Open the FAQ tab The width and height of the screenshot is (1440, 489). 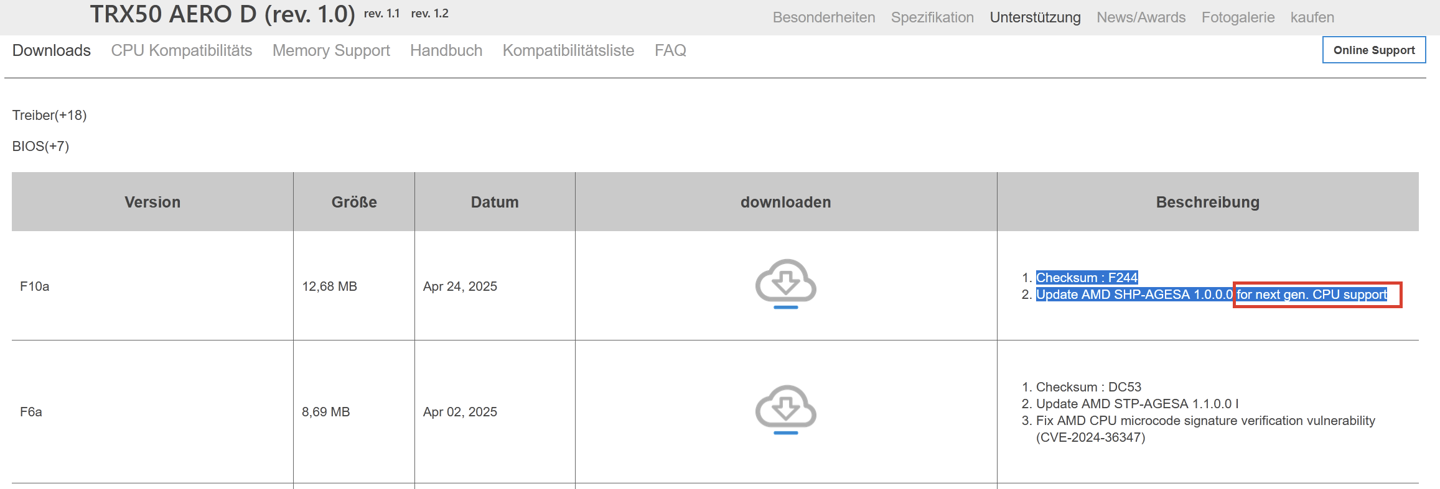pos(670,51)
